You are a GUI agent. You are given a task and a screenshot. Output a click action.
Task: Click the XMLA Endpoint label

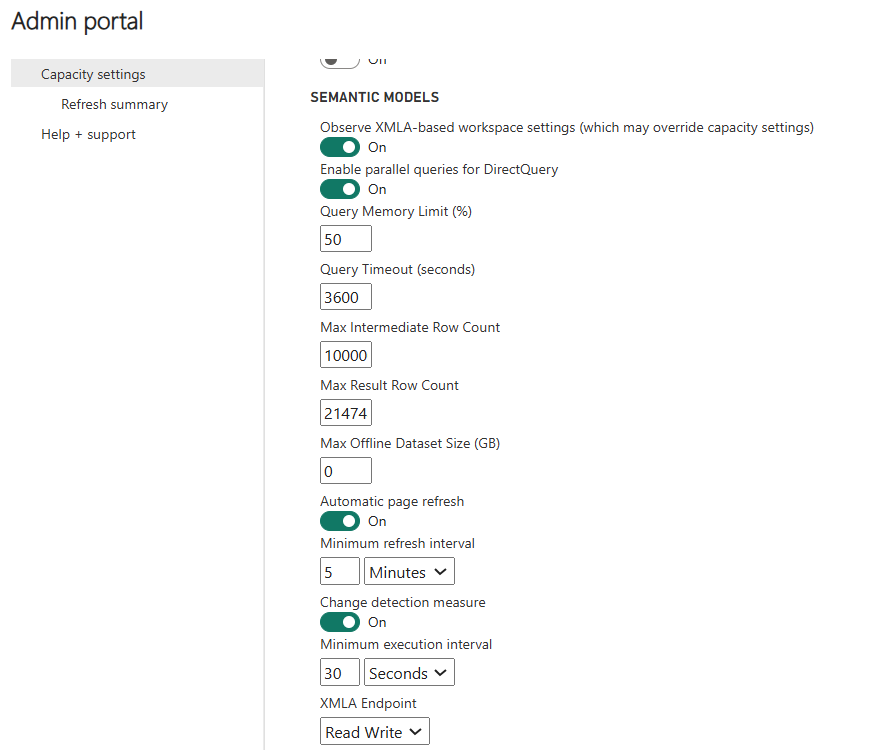(368, 703)
